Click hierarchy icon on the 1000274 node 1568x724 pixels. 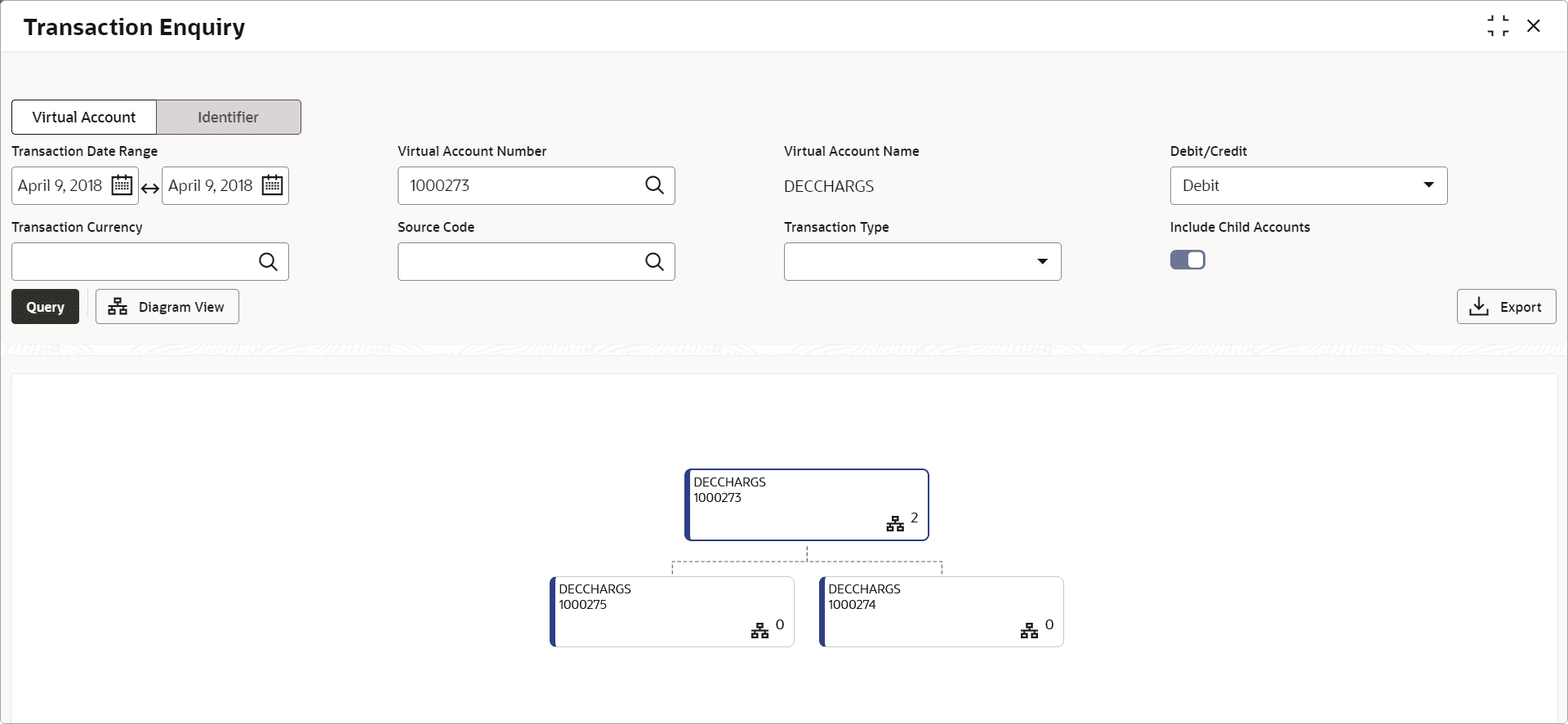(x=1029, y=631)
